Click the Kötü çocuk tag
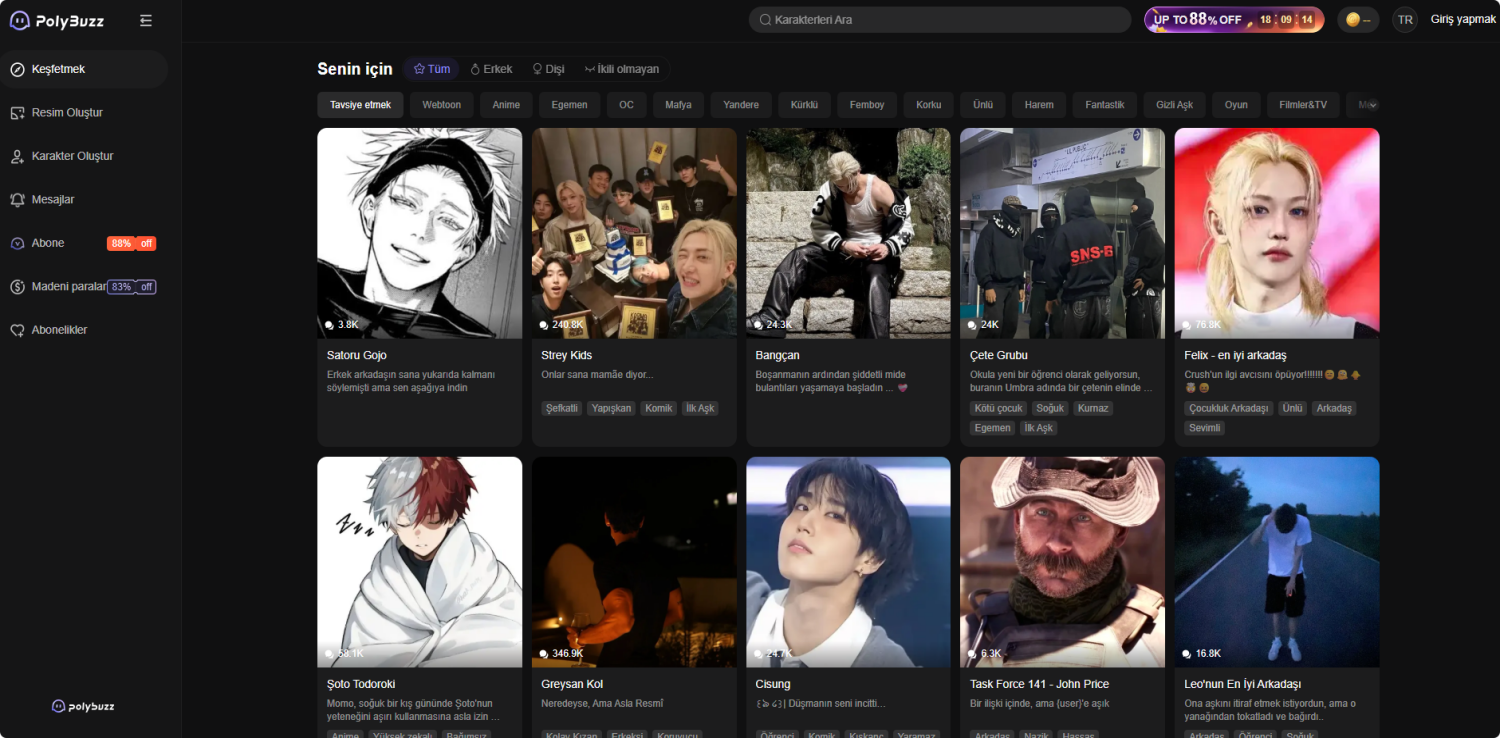This screenshot has width=1500, height=738. click(998, 408)
